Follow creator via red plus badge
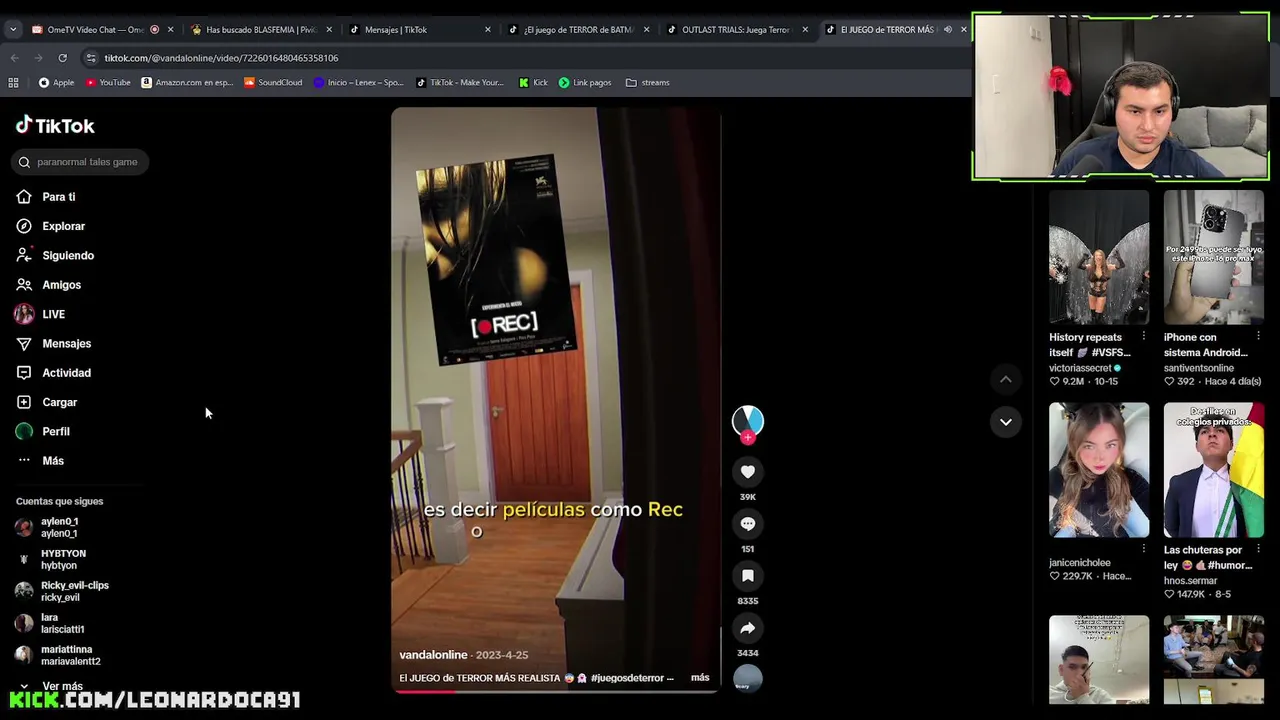 [748, 437]
